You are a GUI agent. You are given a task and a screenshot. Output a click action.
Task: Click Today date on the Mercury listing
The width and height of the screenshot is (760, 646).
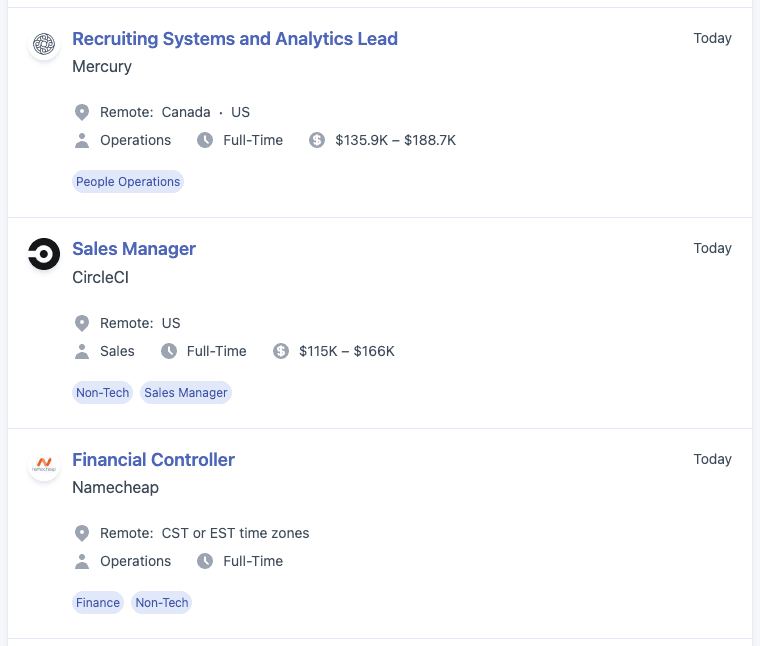[x=712, y=38]
